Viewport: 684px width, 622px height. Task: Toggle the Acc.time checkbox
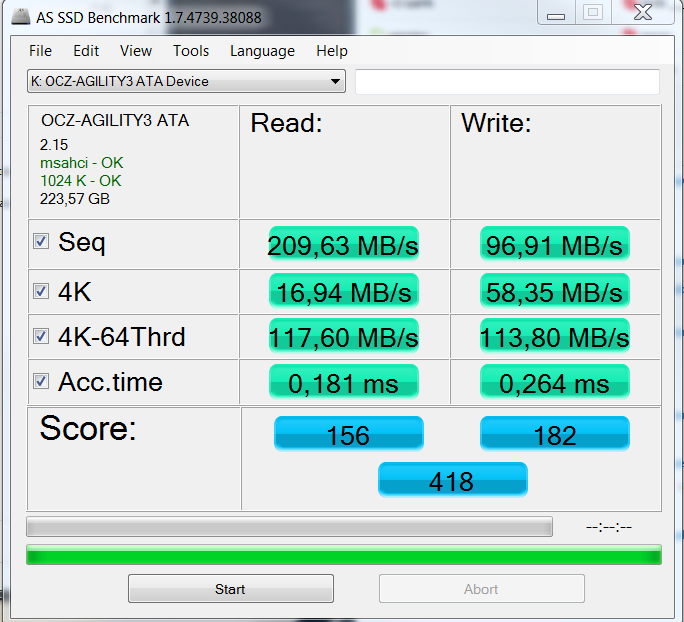41,381
